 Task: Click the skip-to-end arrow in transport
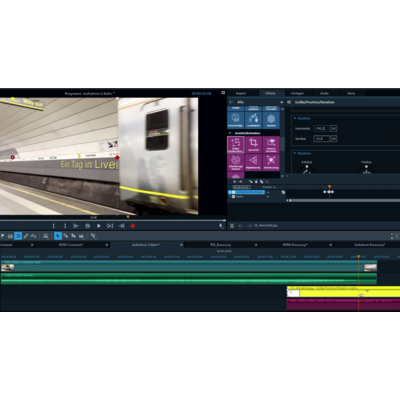[x=122, y=226]
